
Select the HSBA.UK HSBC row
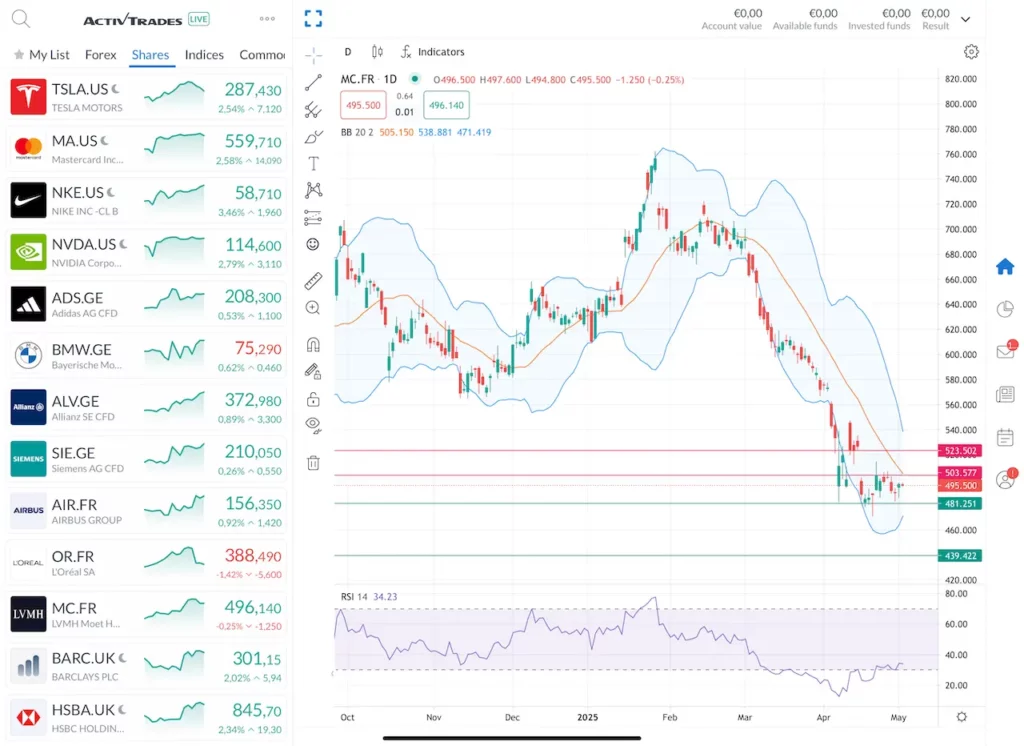[146, 717]
